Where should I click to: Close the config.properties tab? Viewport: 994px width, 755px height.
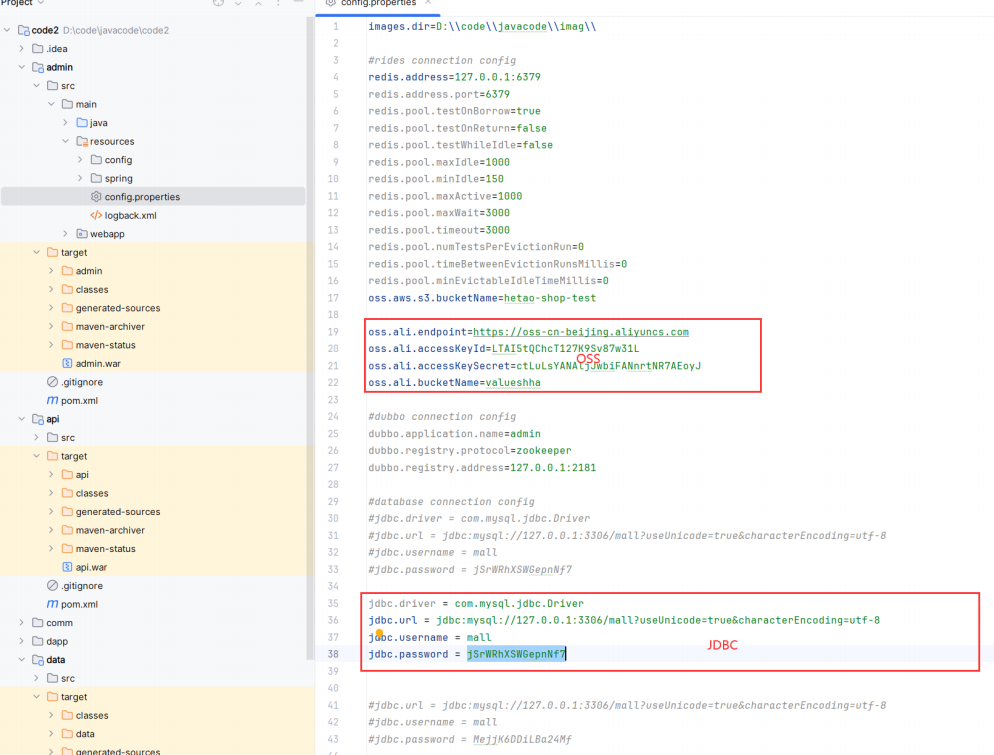pyautogui.click(x=429, y=3)
